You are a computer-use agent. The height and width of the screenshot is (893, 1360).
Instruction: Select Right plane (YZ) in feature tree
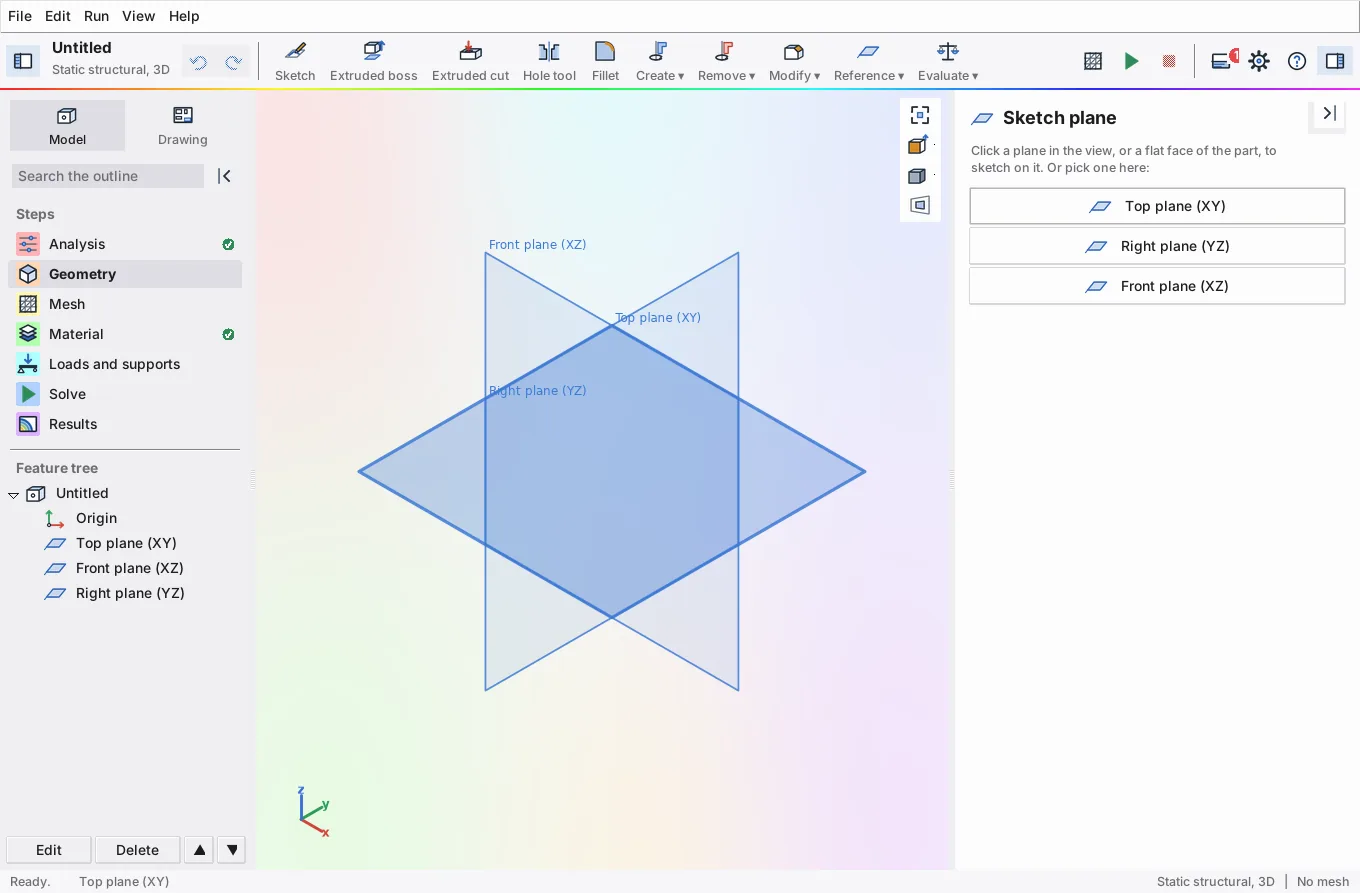[130, 593]
